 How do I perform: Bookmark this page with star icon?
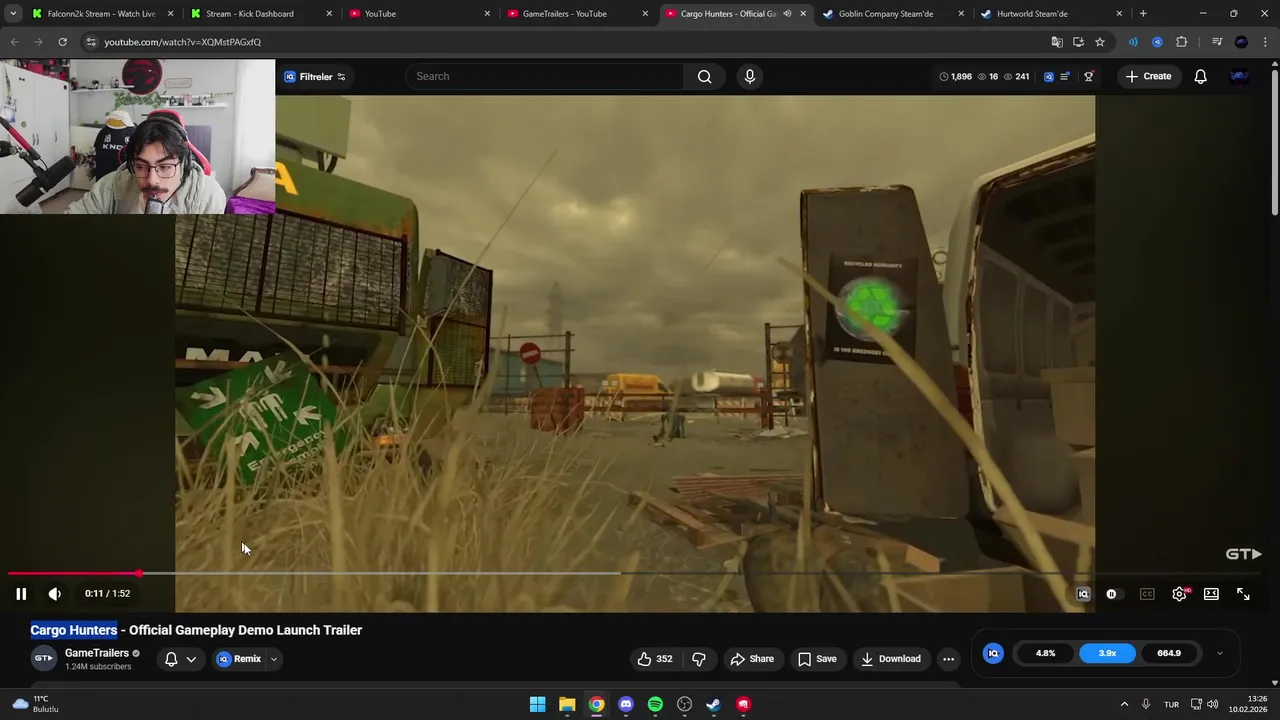(1100, 42)
